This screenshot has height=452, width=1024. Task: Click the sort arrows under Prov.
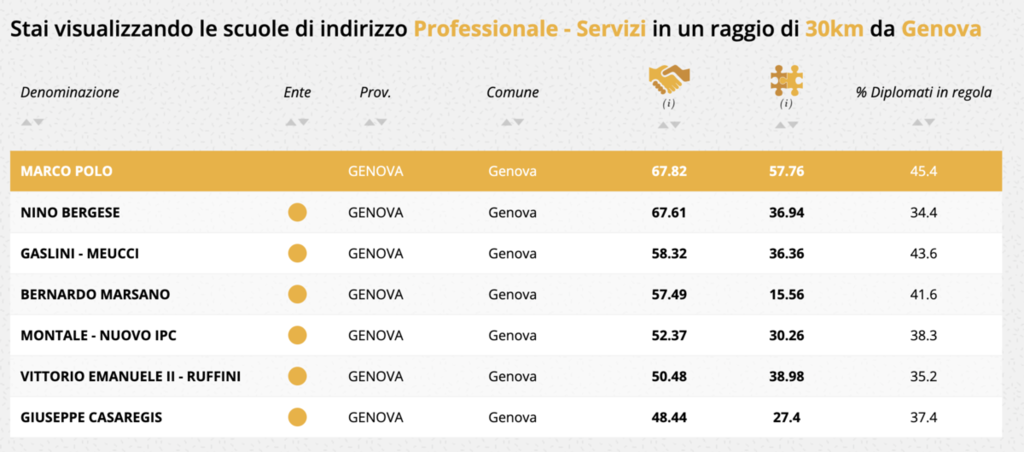(375, 122)
